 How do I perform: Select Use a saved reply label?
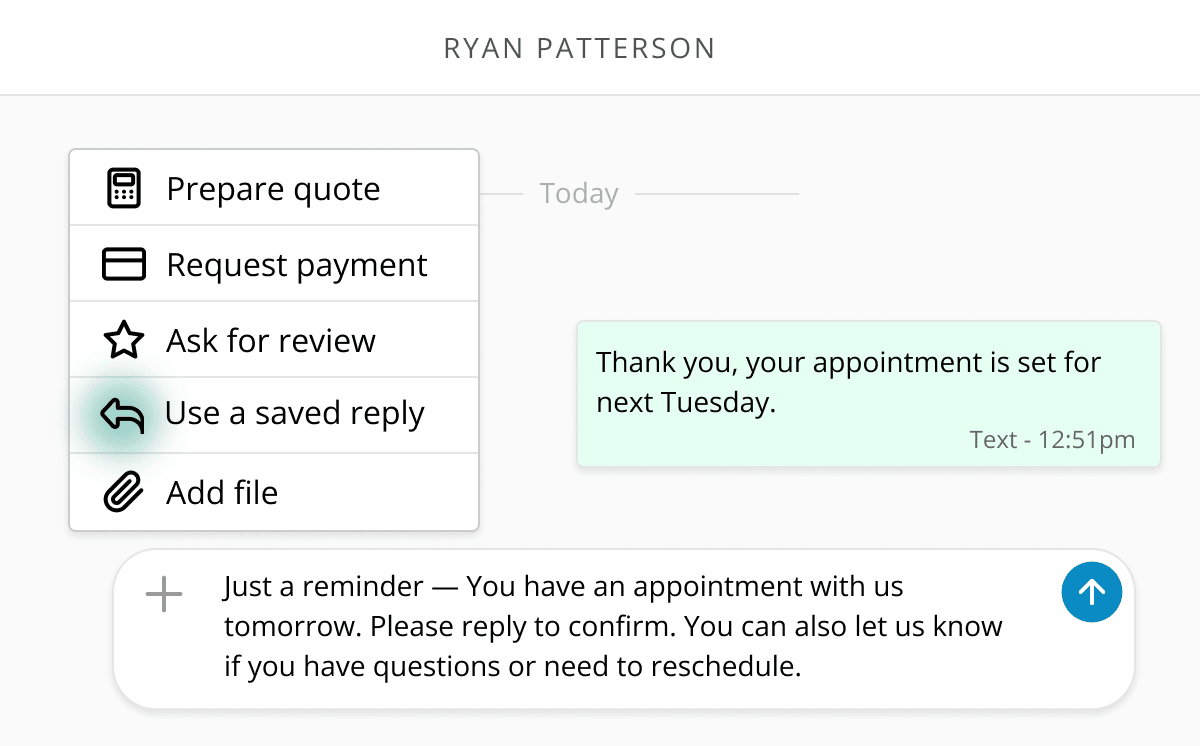click(295, 414)
